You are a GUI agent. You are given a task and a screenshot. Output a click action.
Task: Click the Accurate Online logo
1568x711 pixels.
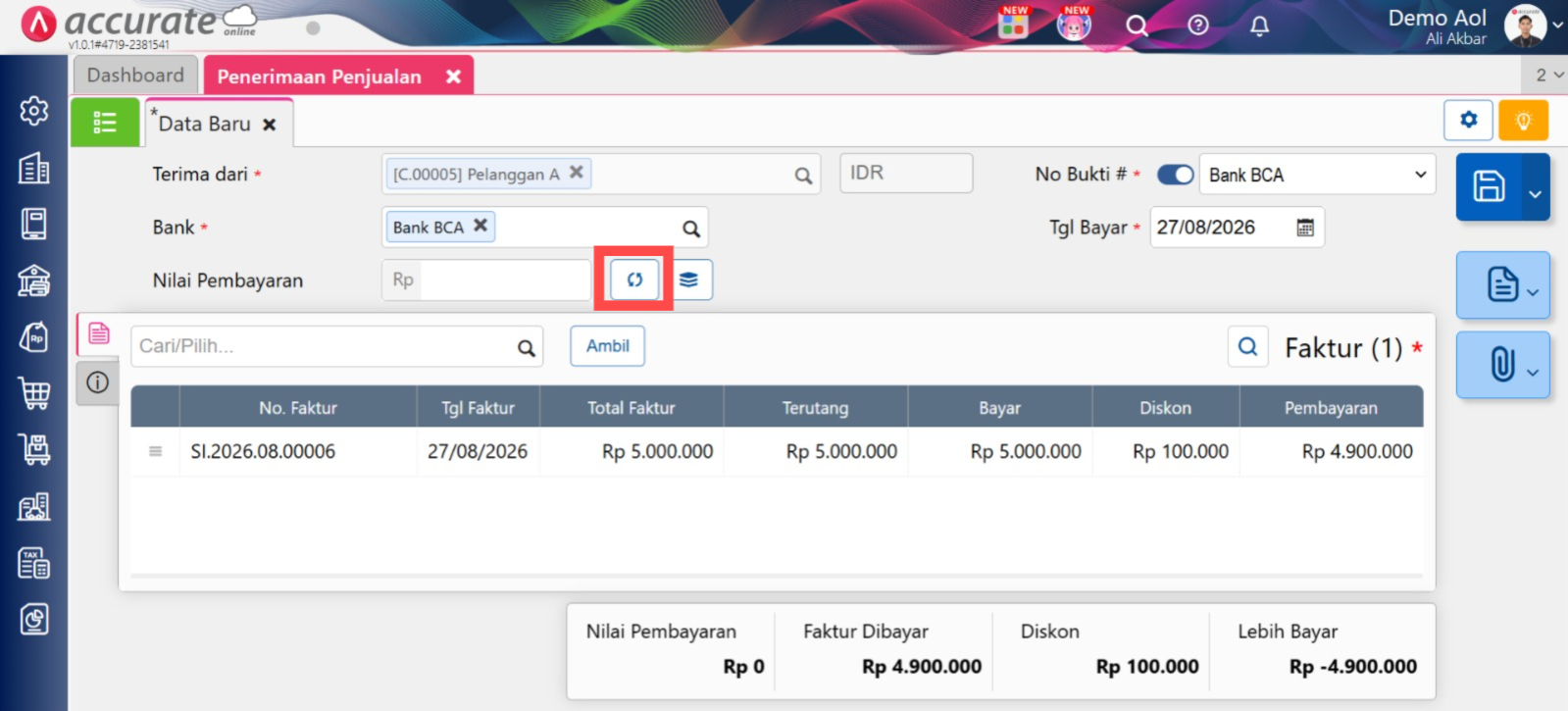pyautogui.click(x=139, y=25)
